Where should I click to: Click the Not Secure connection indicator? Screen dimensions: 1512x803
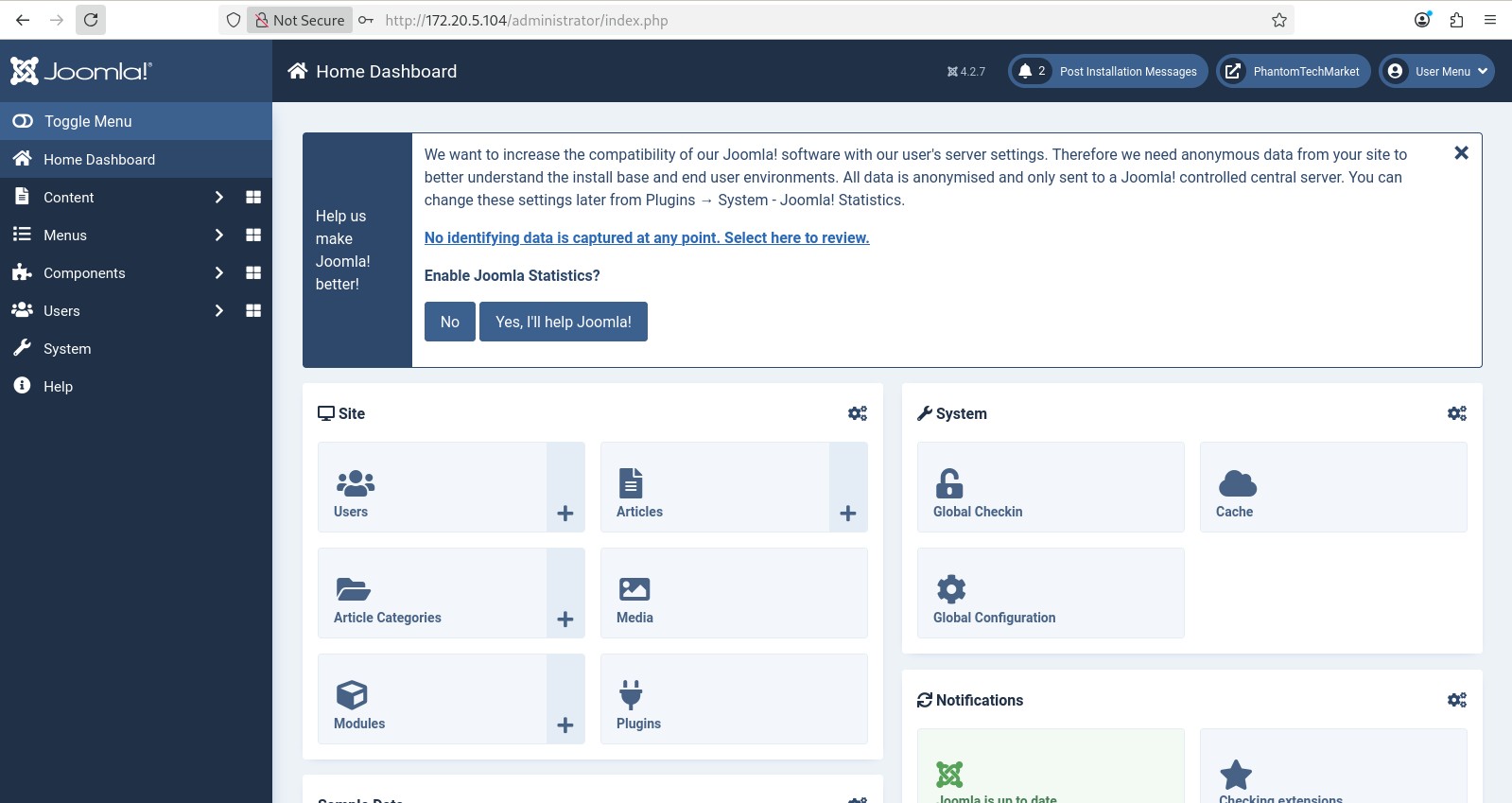coord(300,20)
